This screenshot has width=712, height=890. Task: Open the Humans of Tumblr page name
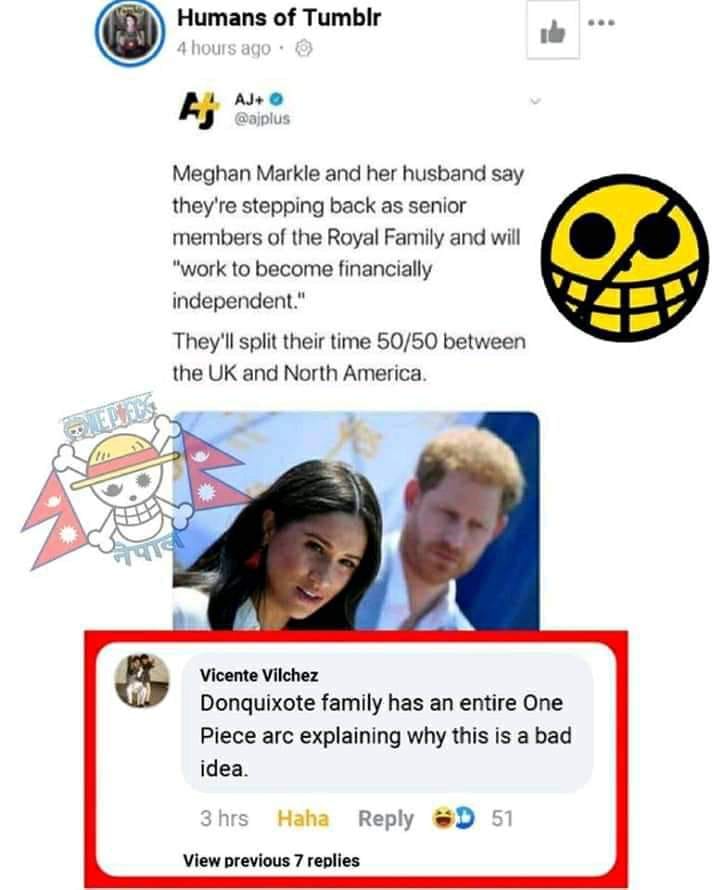[x=279, y=18]
